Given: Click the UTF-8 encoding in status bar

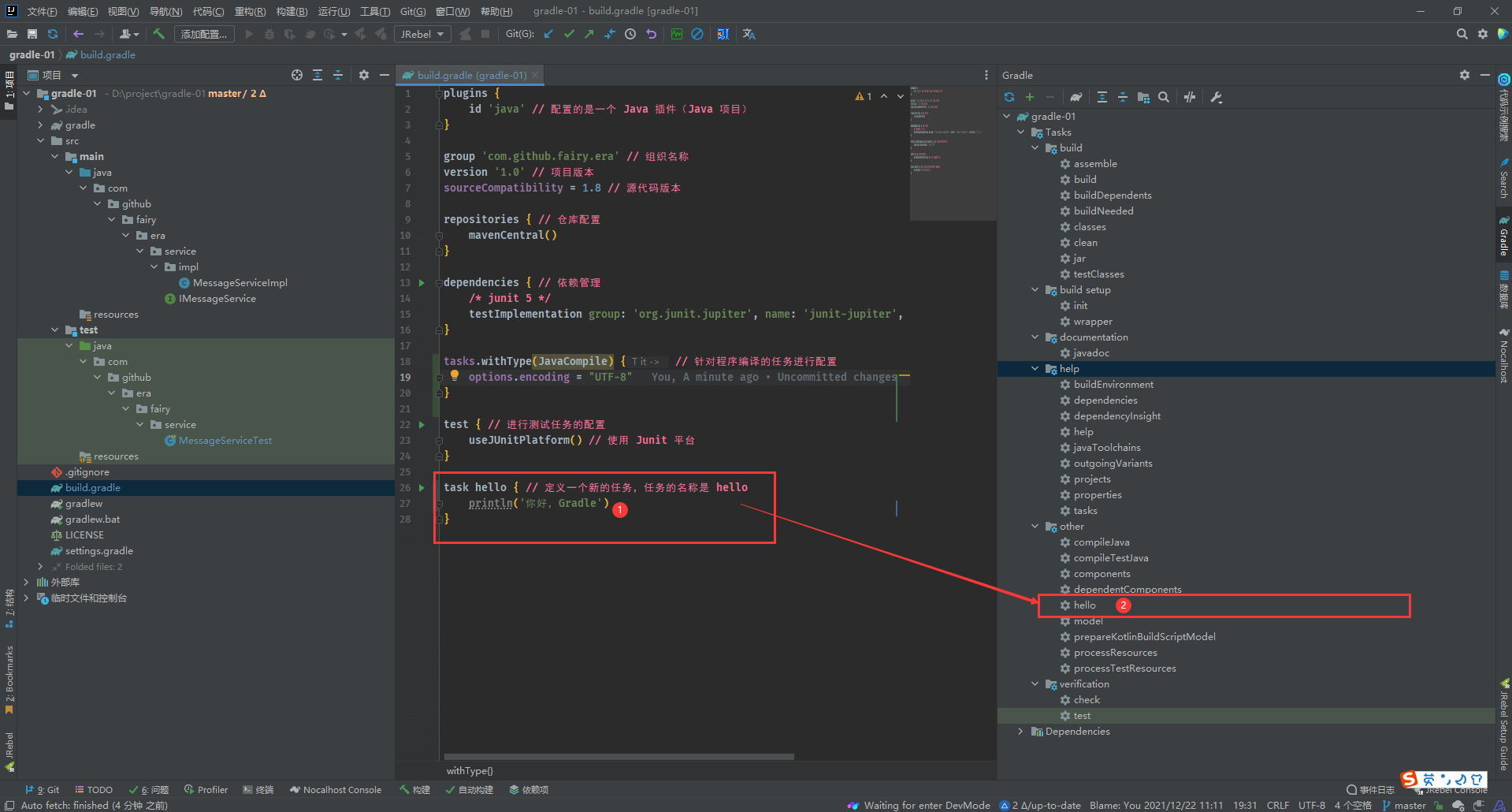Looking at the screenshot, I should coord(1311,805).
